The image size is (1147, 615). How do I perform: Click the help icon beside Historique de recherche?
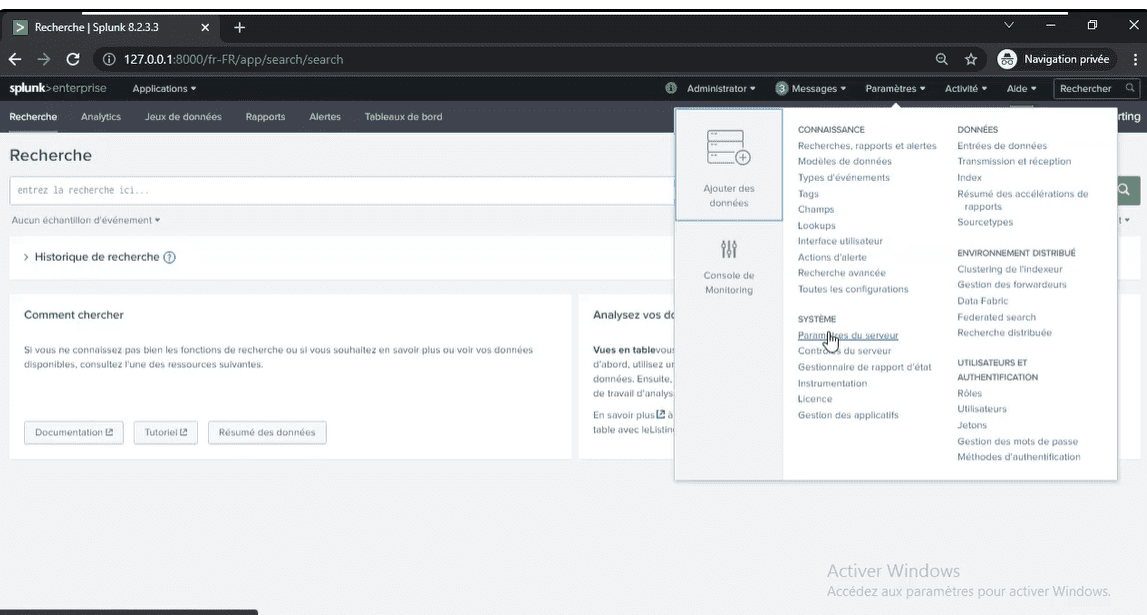(x=170, y=257)
